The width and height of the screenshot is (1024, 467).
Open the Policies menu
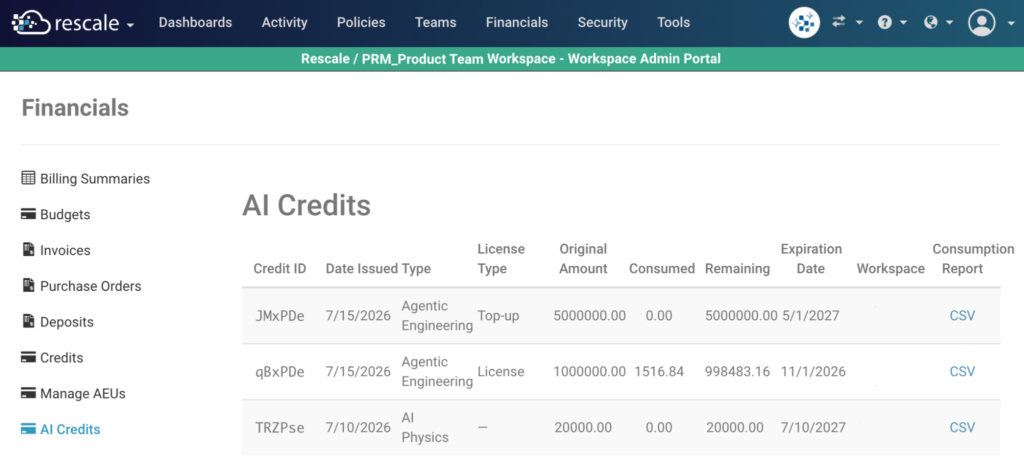pos(361,22)
